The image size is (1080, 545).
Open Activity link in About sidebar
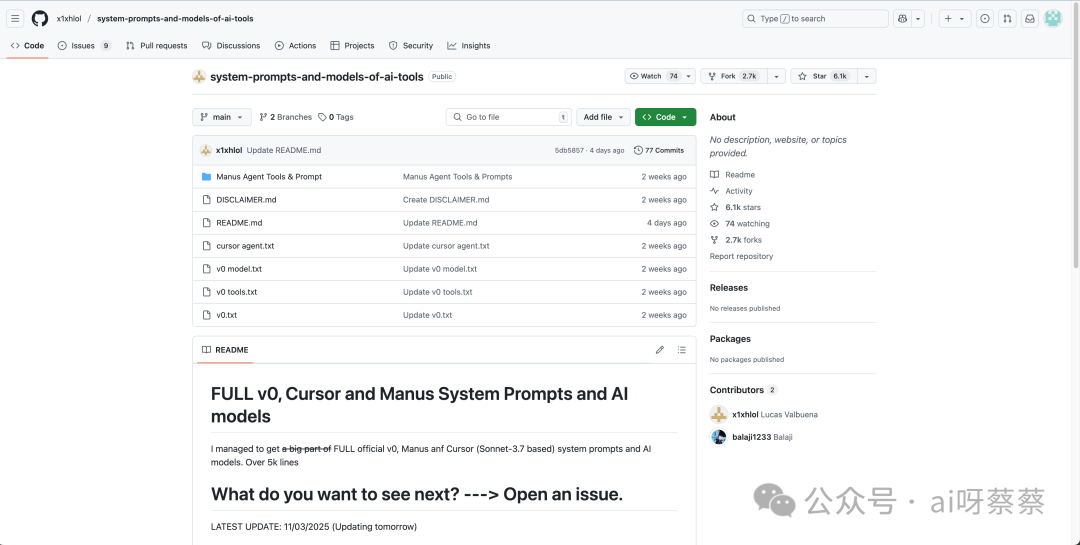coord(738,192)
